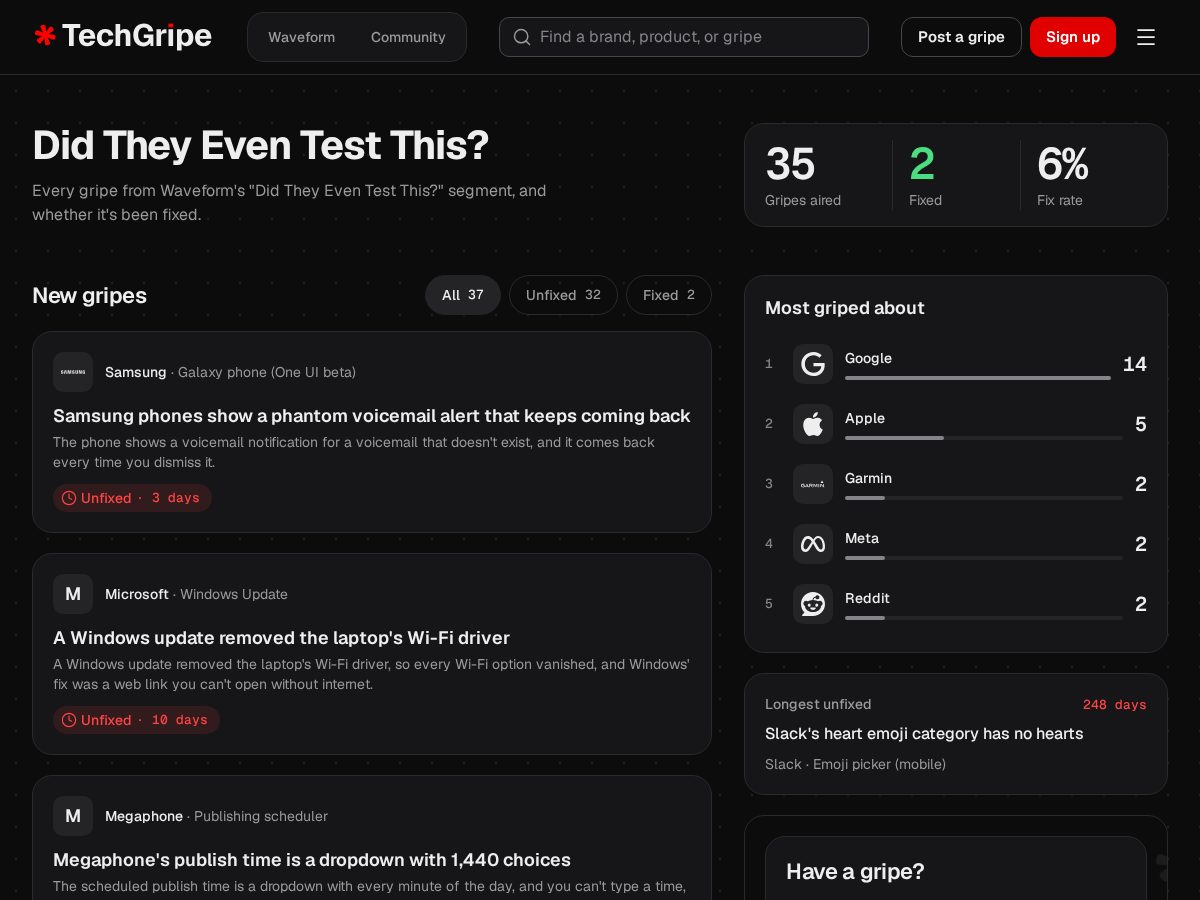Show the Fixed 2 gripes
Screen dimensions: 1200x900
tap(669, 295)
